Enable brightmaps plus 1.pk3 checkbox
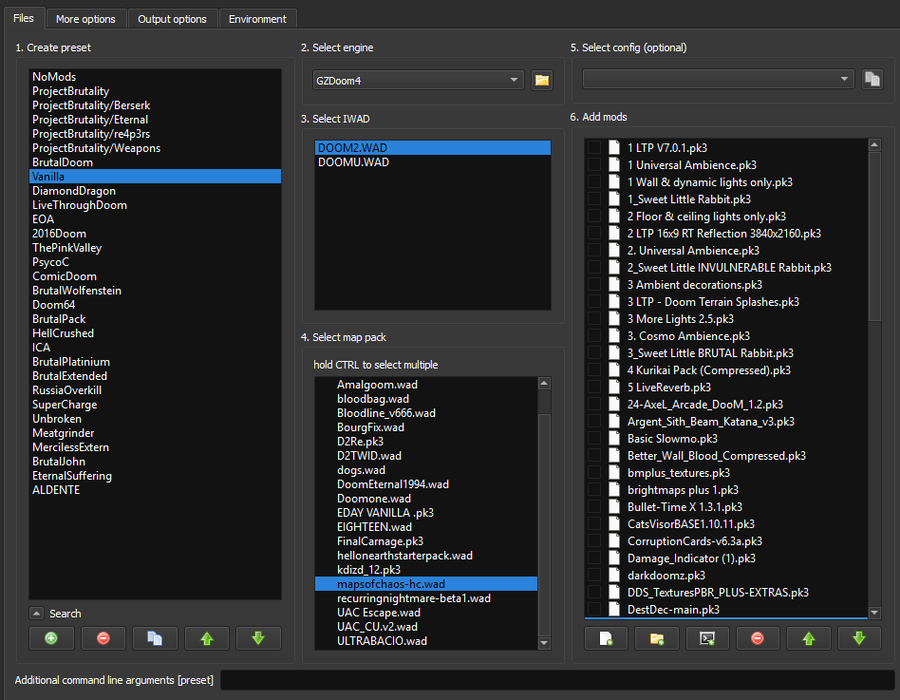 595,489
